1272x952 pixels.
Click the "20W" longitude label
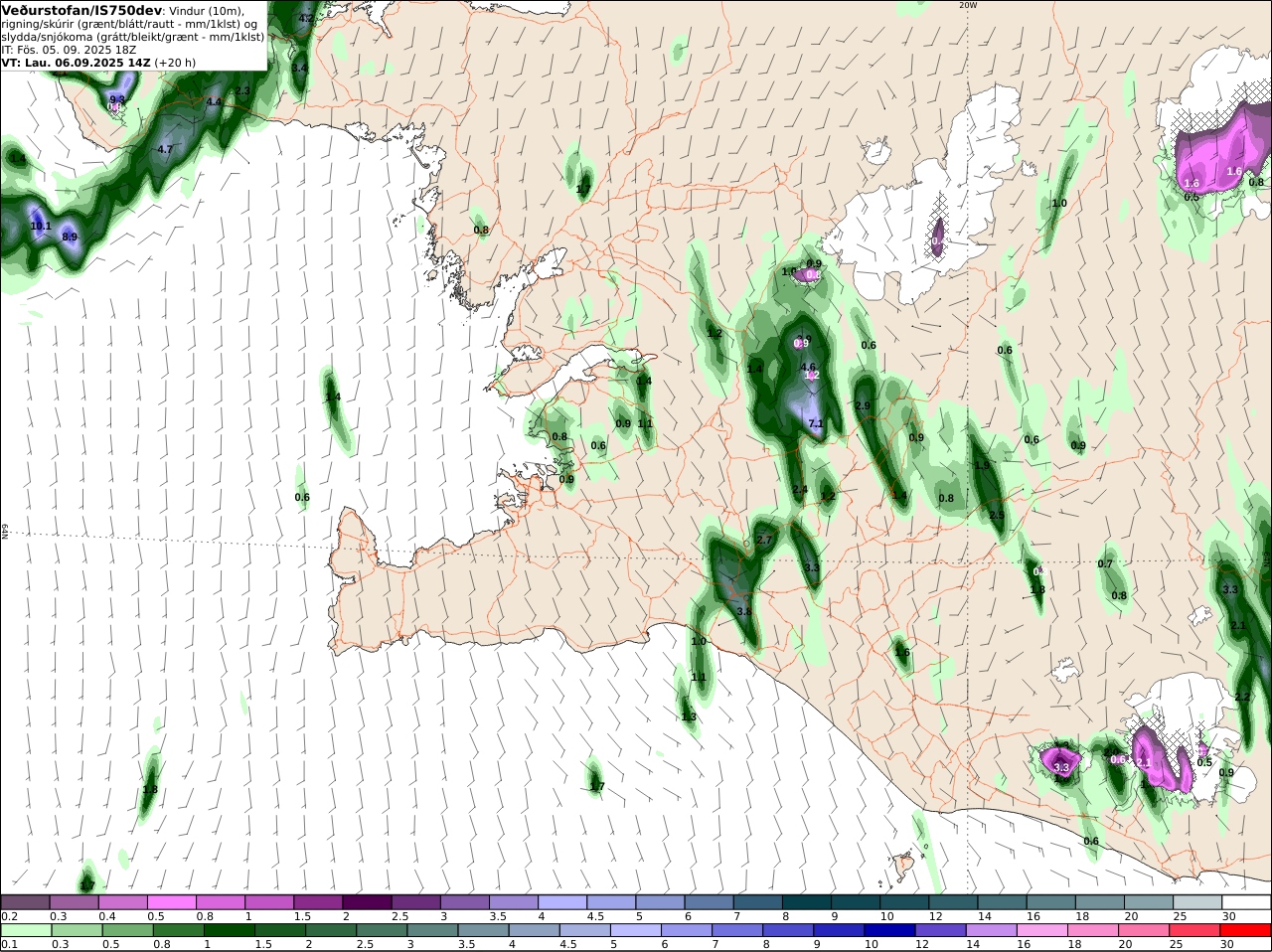[968, 5]
